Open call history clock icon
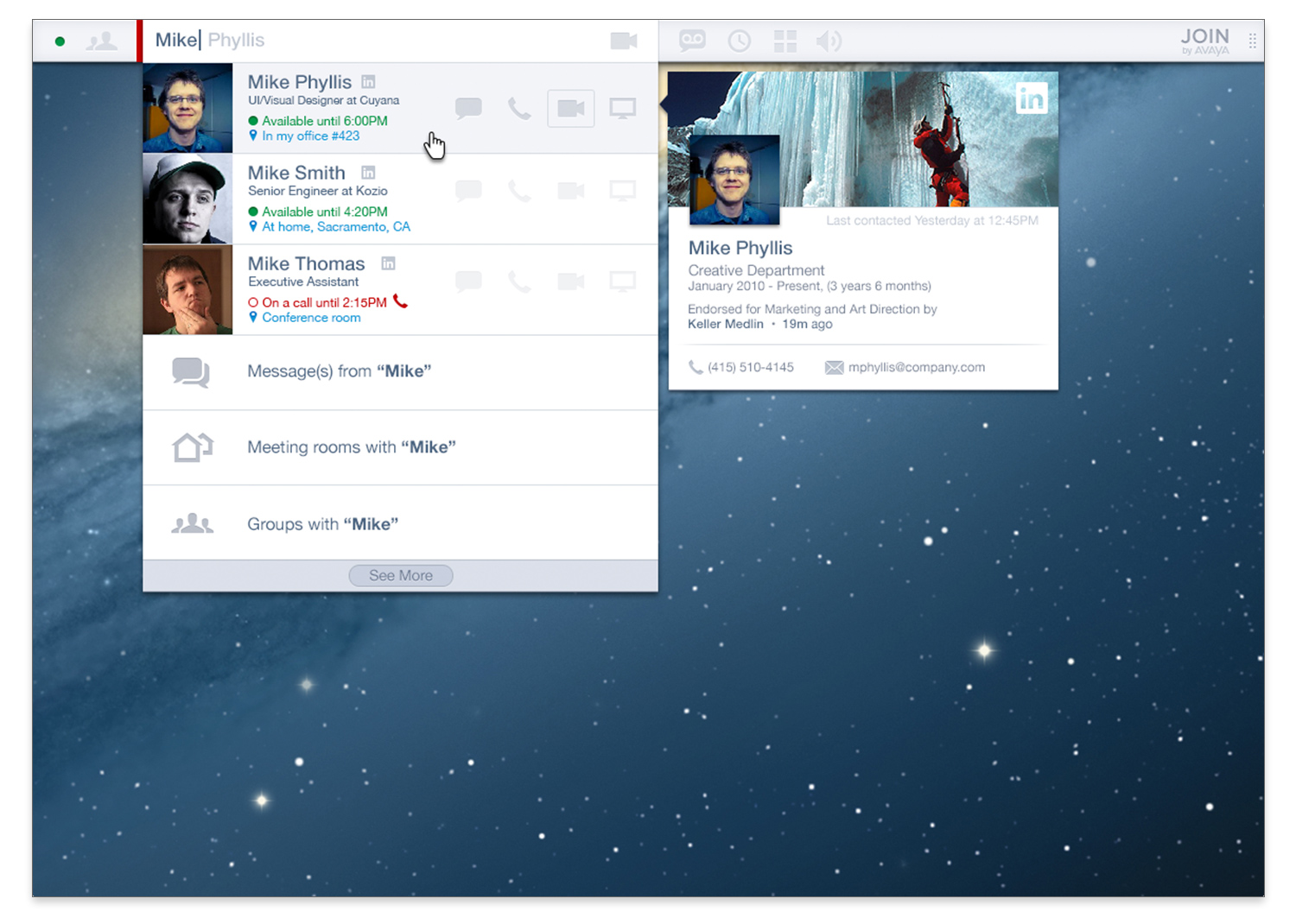 coord(740,41)
